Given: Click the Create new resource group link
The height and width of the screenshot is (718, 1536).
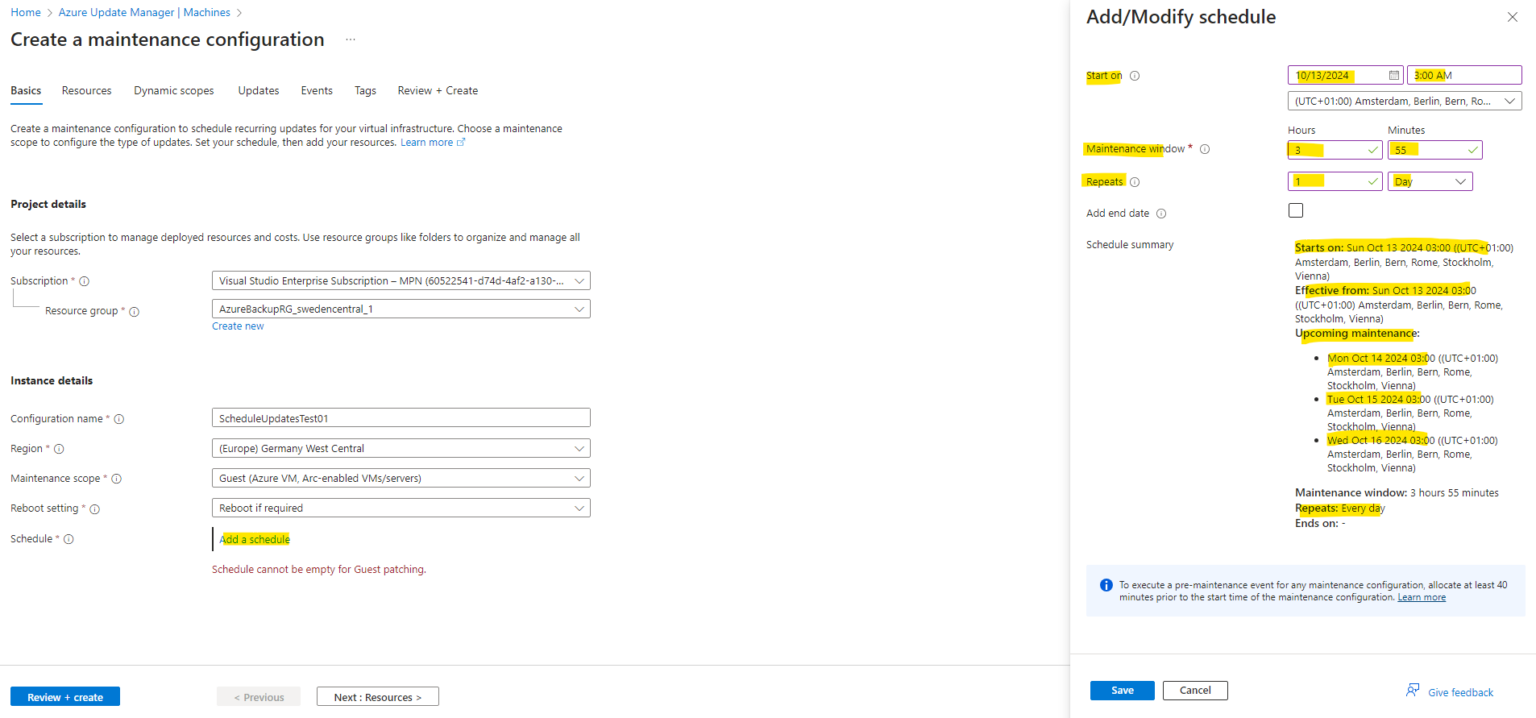Looking at the screenshot, I should [x=238, y=326].
